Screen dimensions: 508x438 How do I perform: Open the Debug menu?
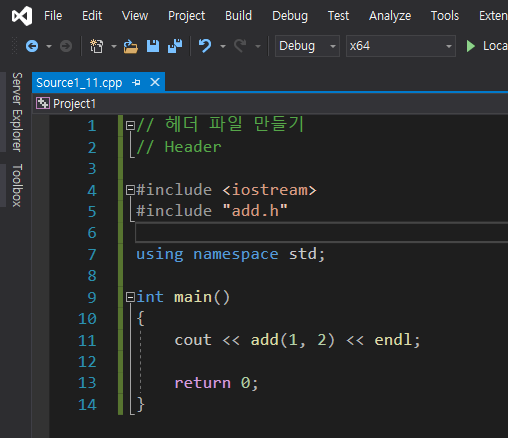click(290, 16)
